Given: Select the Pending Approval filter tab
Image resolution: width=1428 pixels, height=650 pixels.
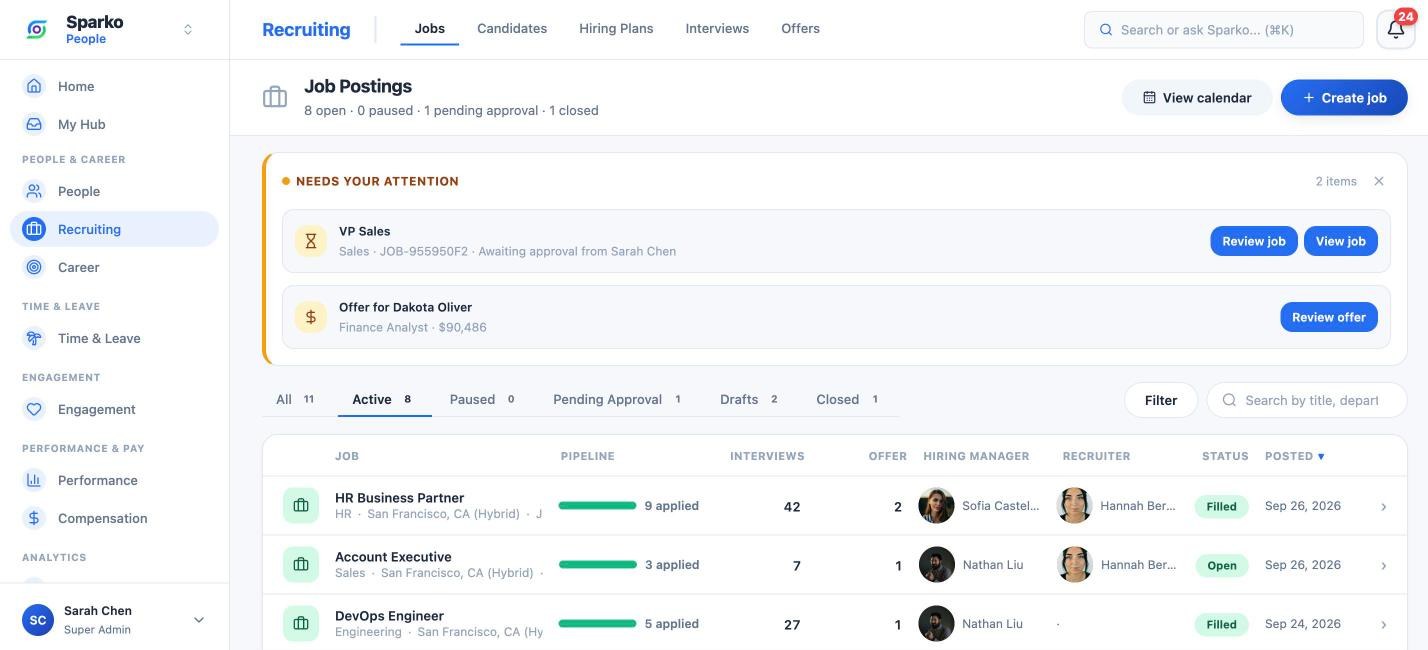Looking at the screenshot, I should click(x=617, y=399).
